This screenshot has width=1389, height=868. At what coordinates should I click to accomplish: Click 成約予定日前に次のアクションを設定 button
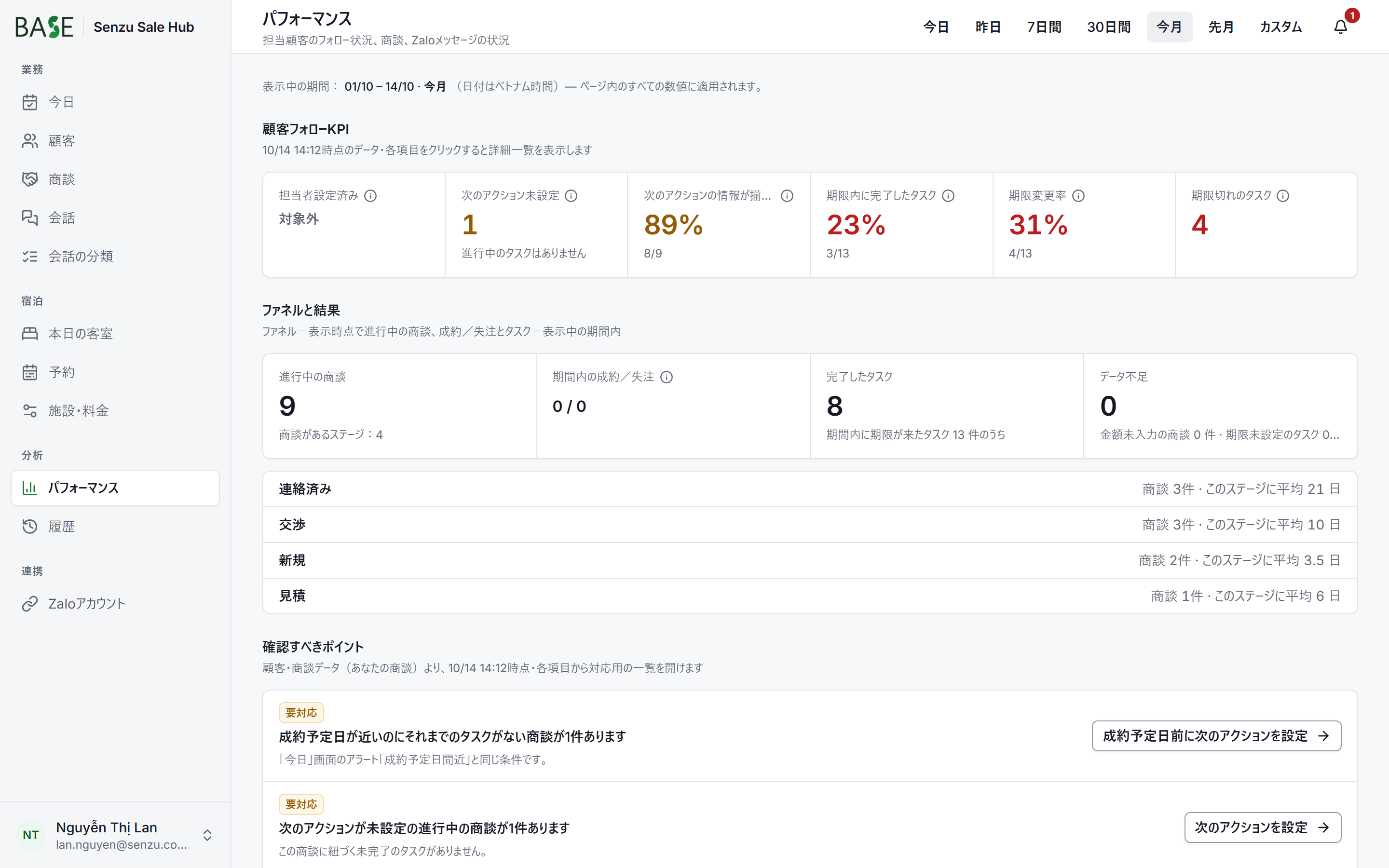coord(1216,736)
